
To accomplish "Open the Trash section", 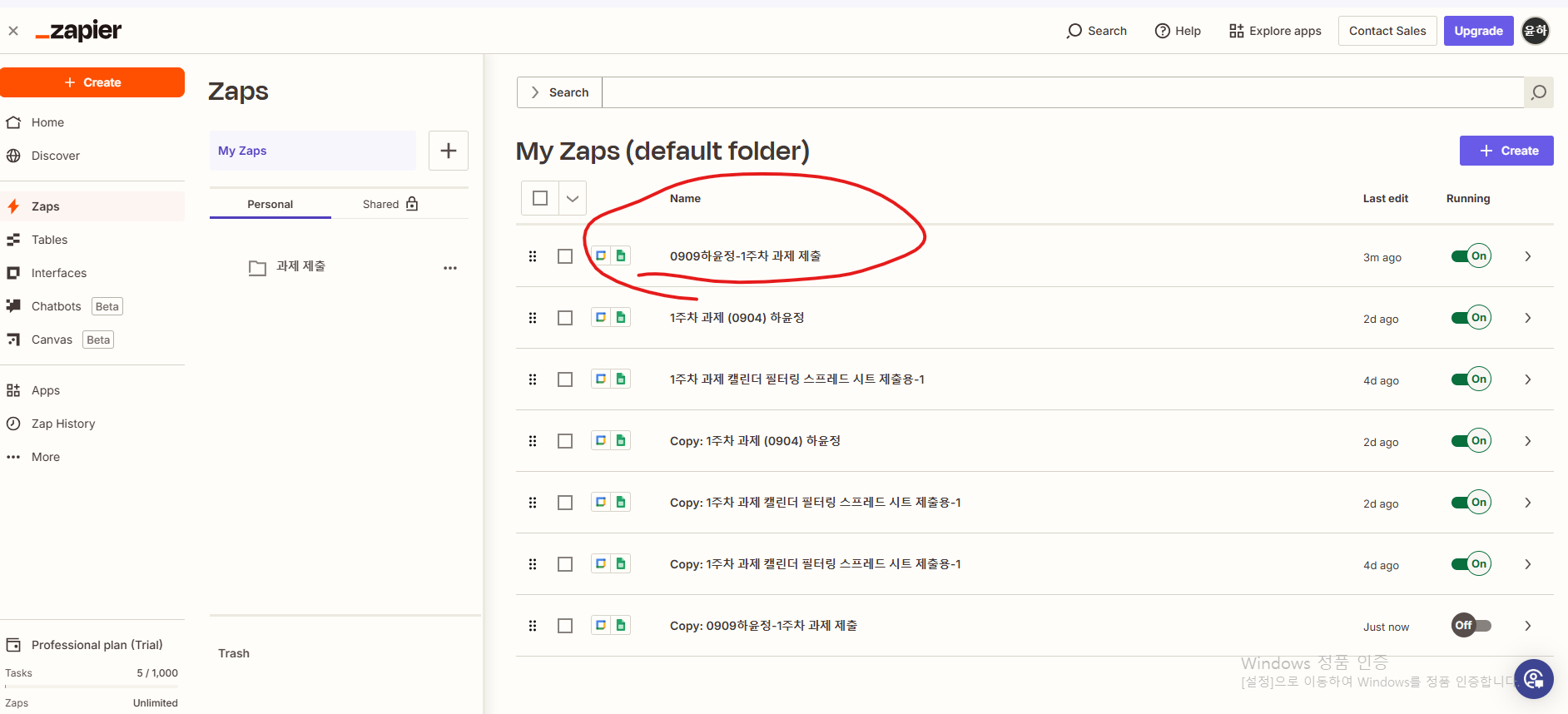I will [x=234, y=653].
